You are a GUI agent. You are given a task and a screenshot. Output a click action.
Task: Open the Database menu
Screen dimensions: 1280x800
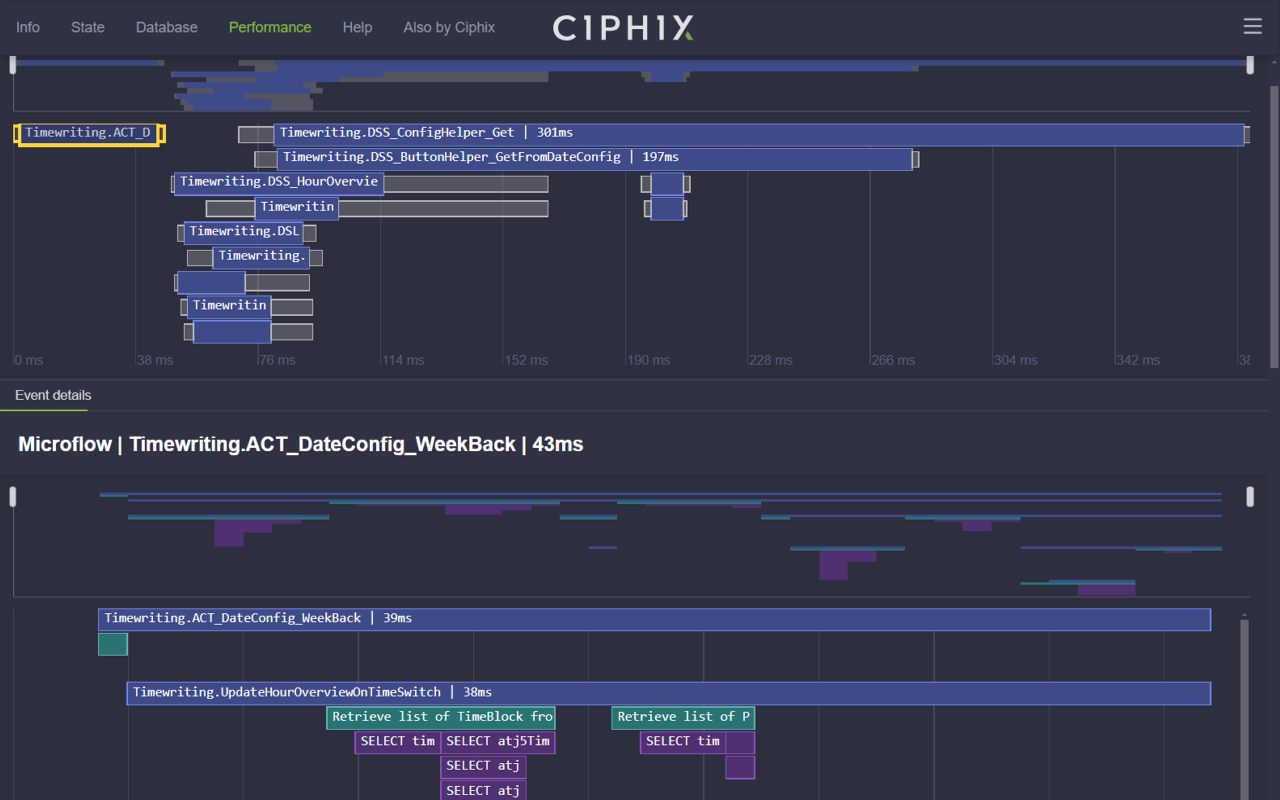[166, 27]
